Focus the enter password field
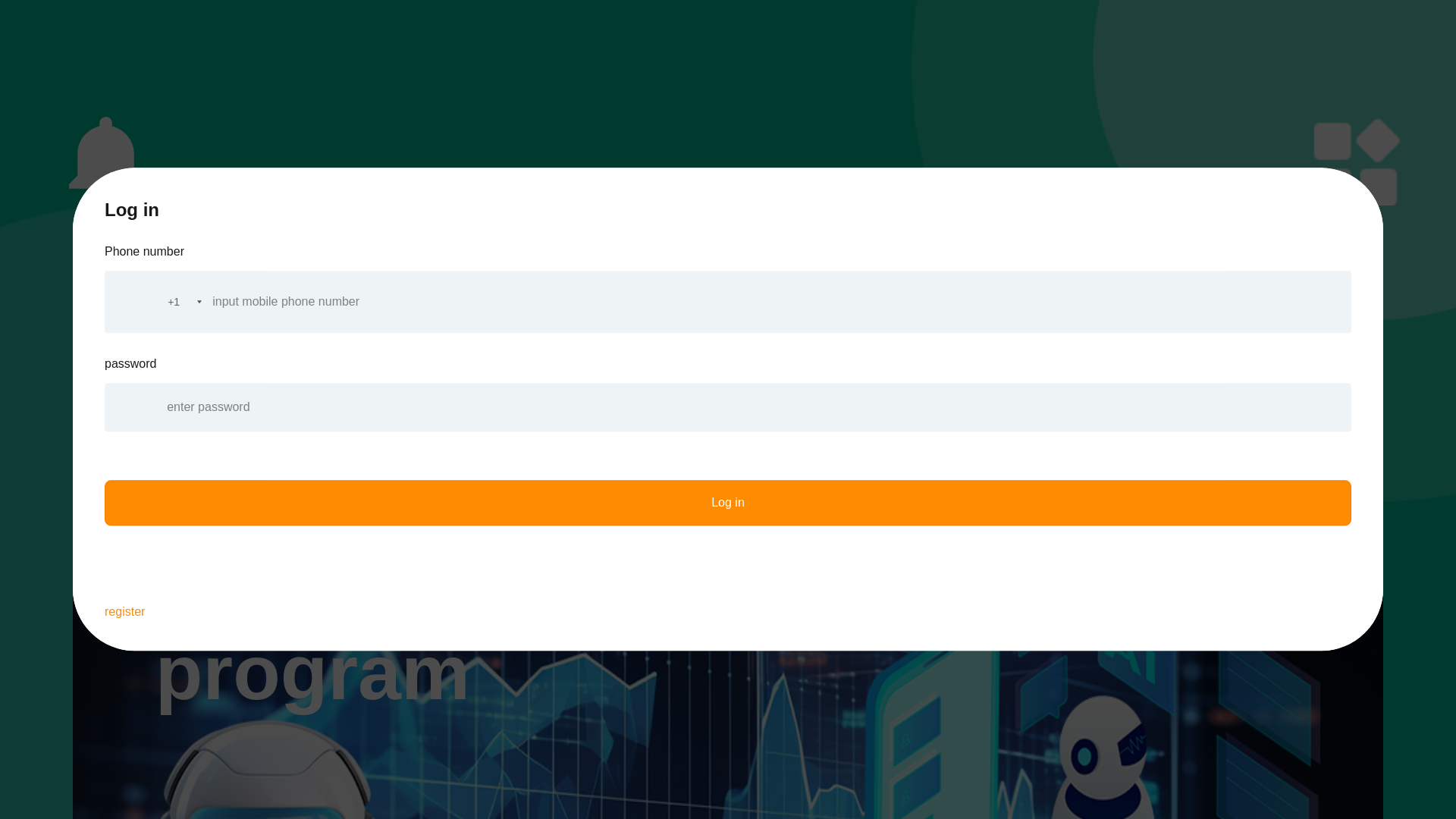Viewport: 1456px width, 819px height. click(728, 407)
